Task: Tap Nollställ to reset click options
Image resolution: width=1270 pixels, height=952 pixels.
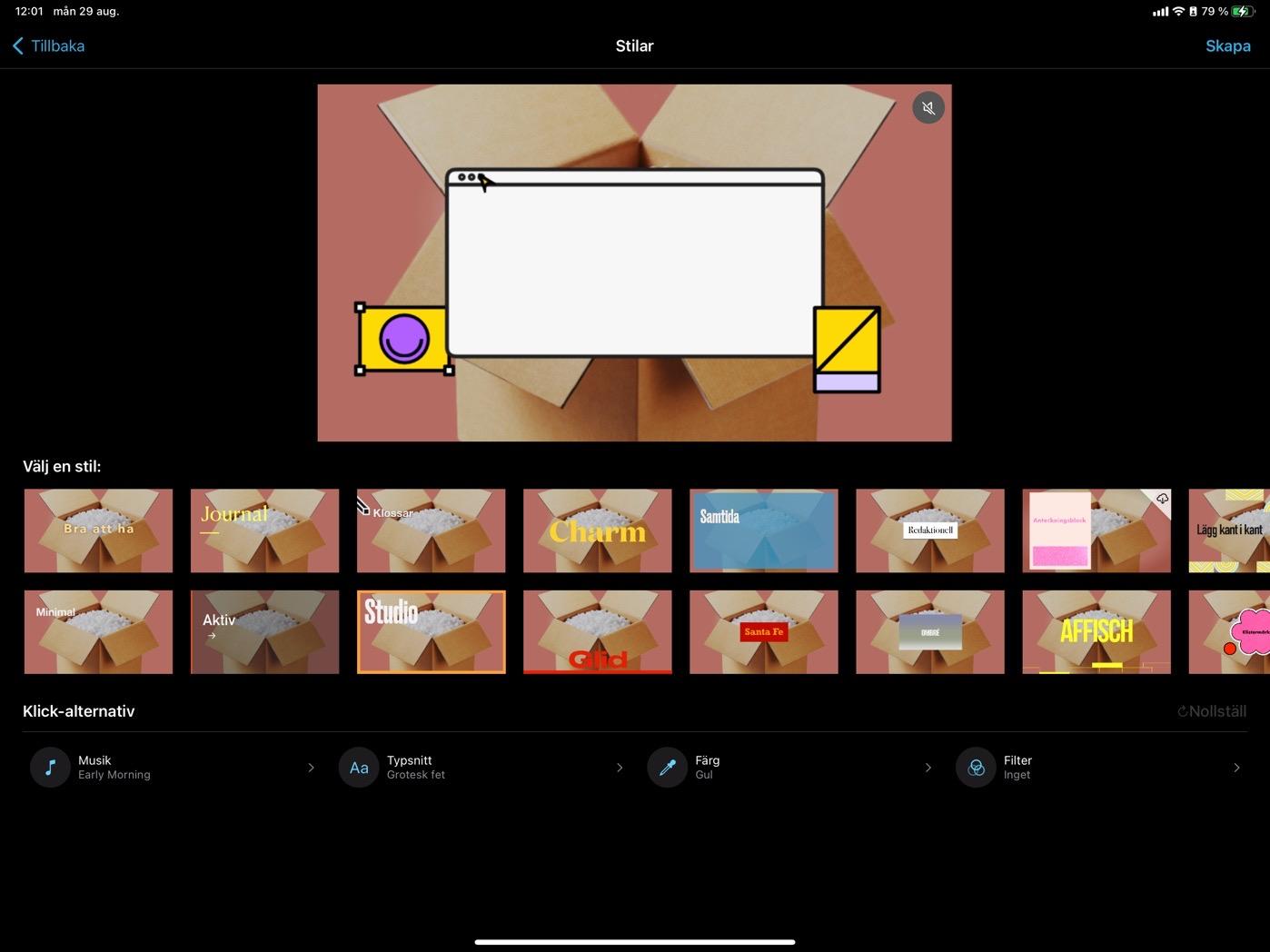Action: (1212, 711)
